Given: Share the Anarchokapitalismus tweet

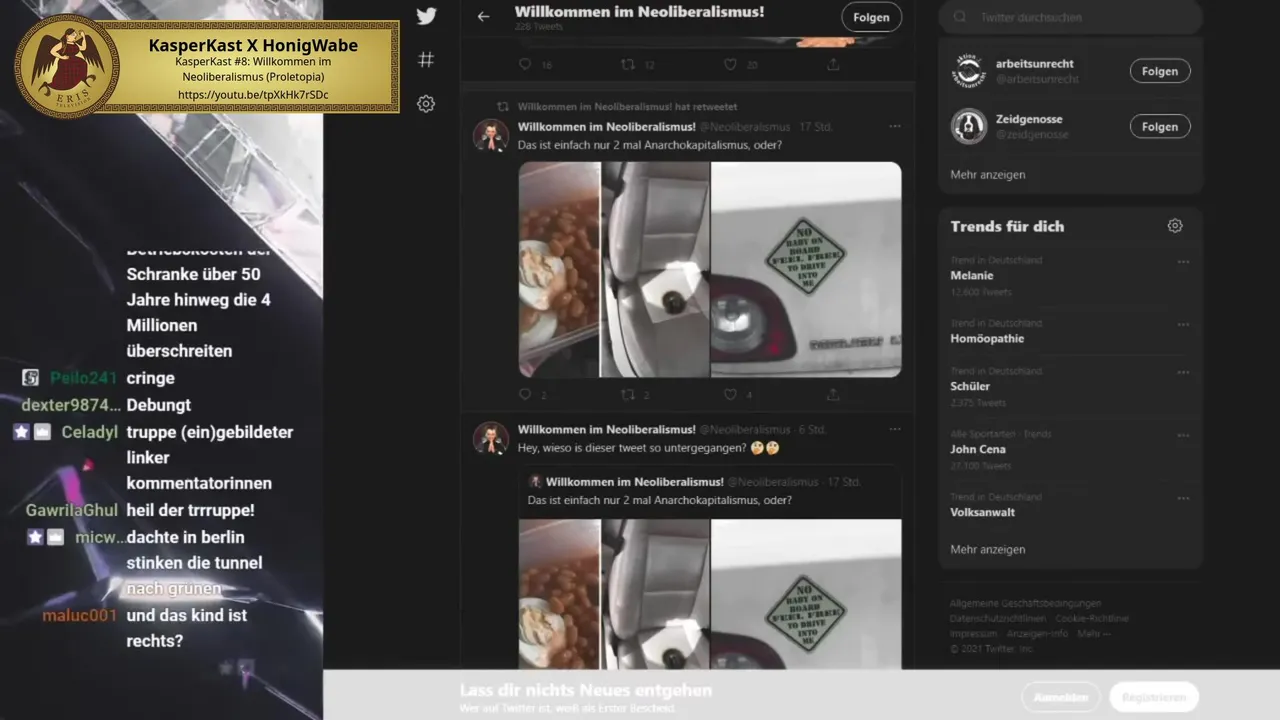Looking at the screenshot, I should 833,395.
